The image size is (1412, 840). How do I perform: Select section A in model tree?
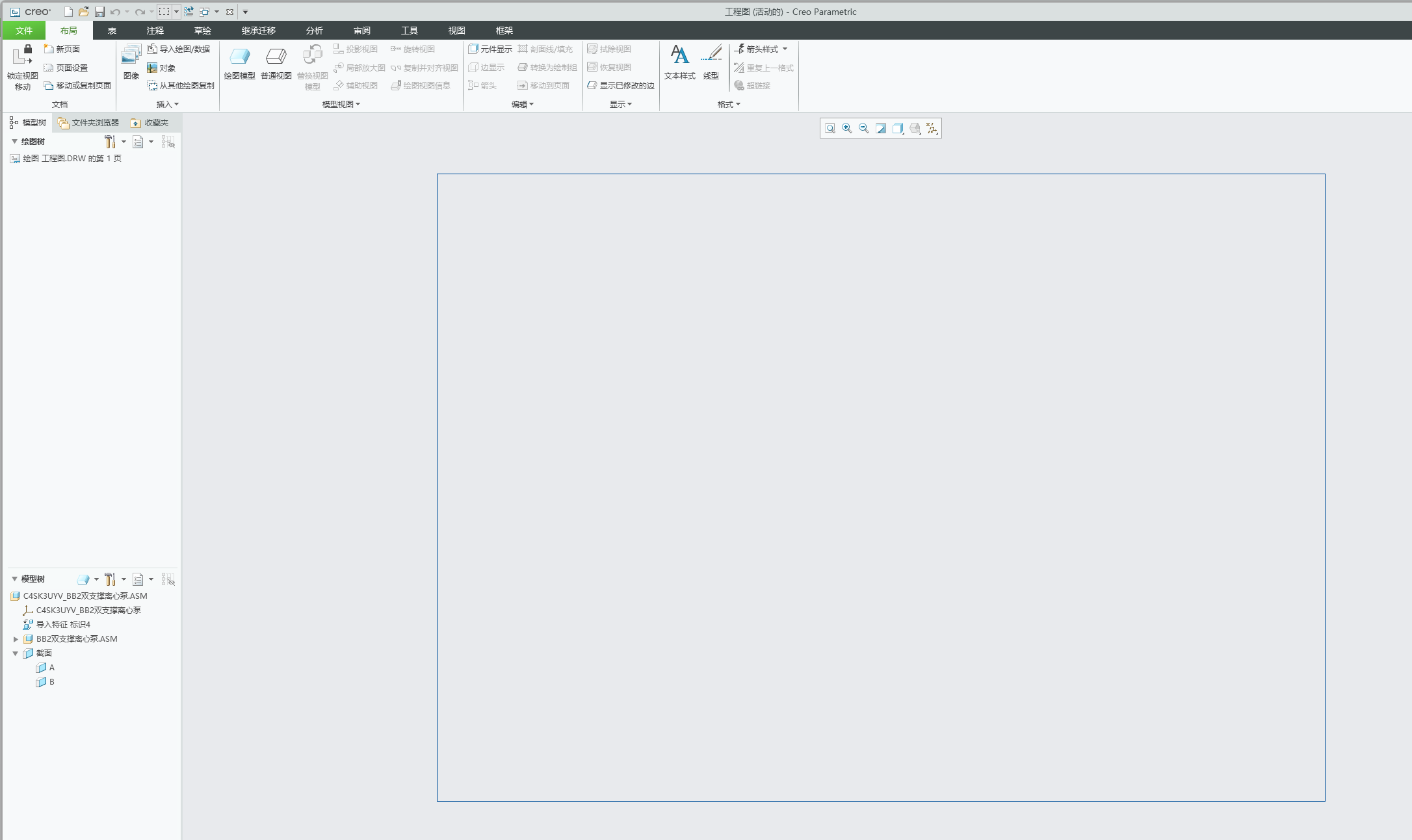(x=51, y=668)
